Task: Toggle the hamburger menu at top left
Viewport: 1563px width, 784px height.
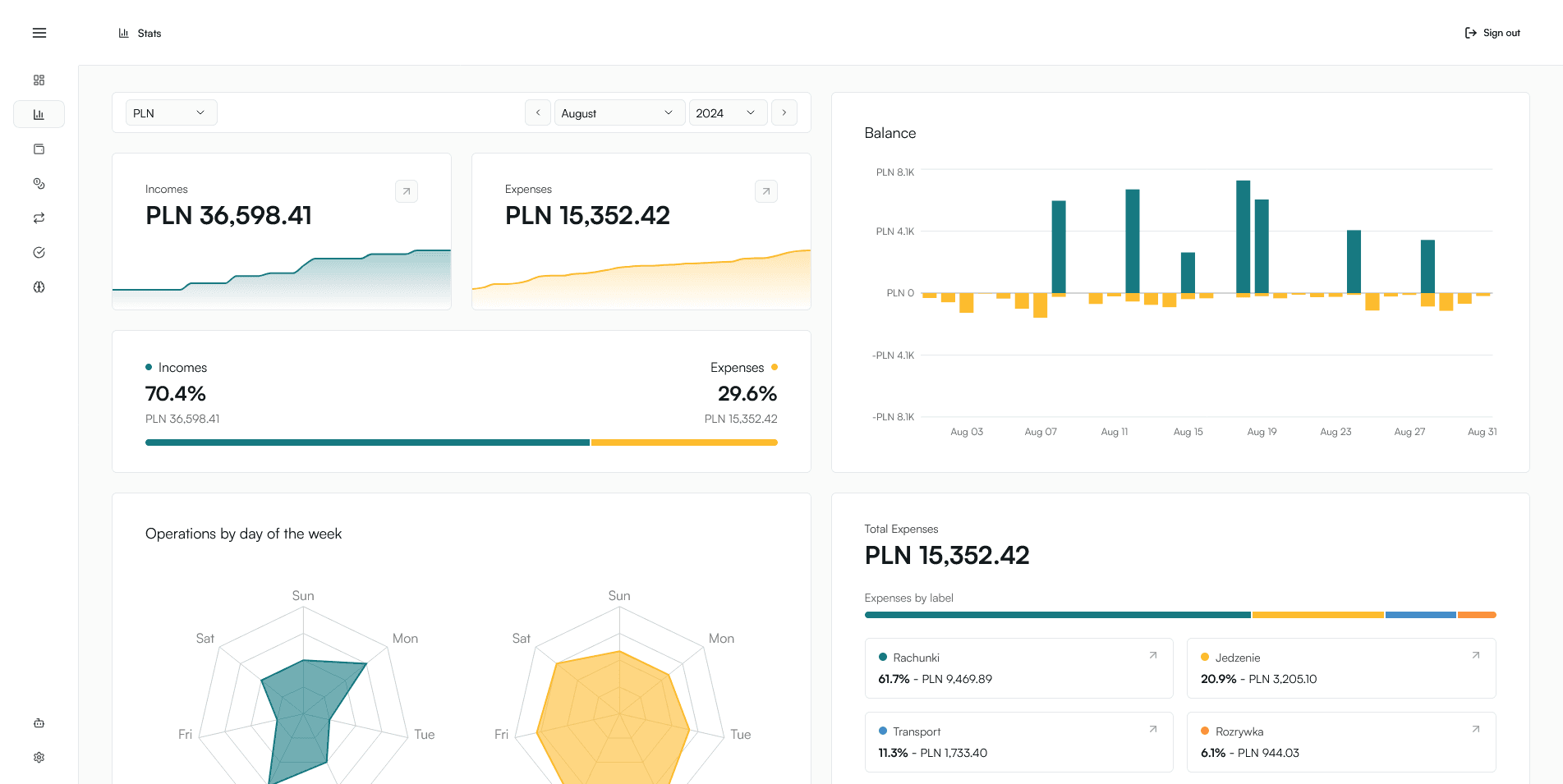Action: click(x=39, y=33)
